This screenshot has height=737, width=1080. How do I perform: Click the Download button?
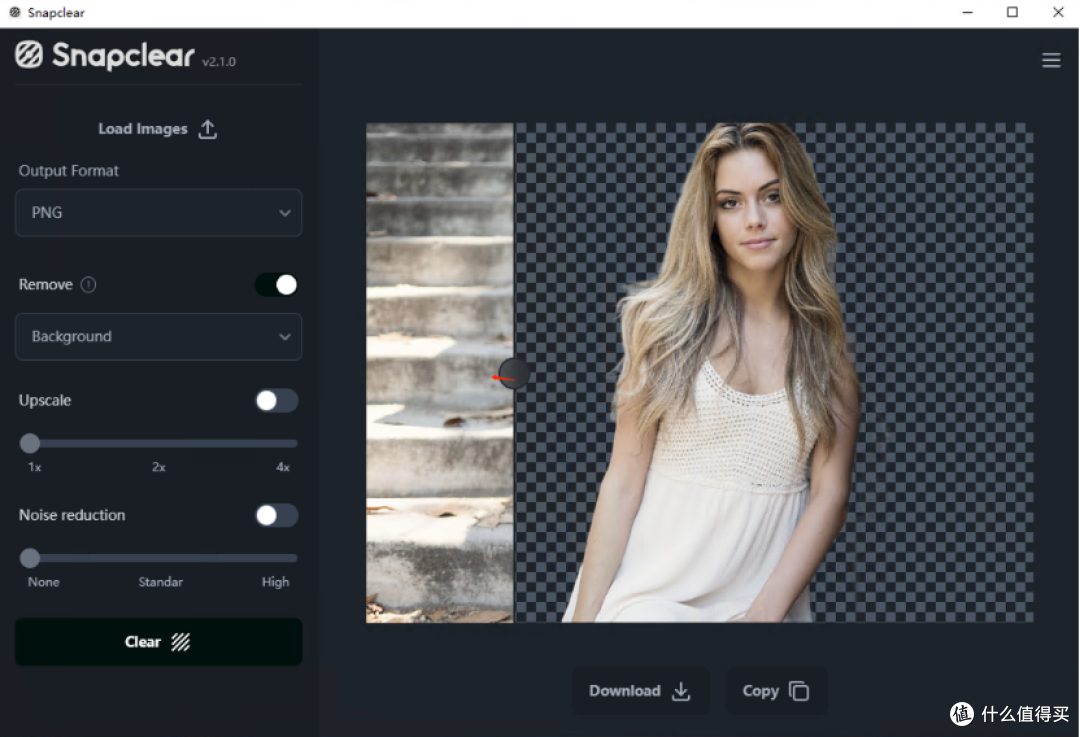640,690
